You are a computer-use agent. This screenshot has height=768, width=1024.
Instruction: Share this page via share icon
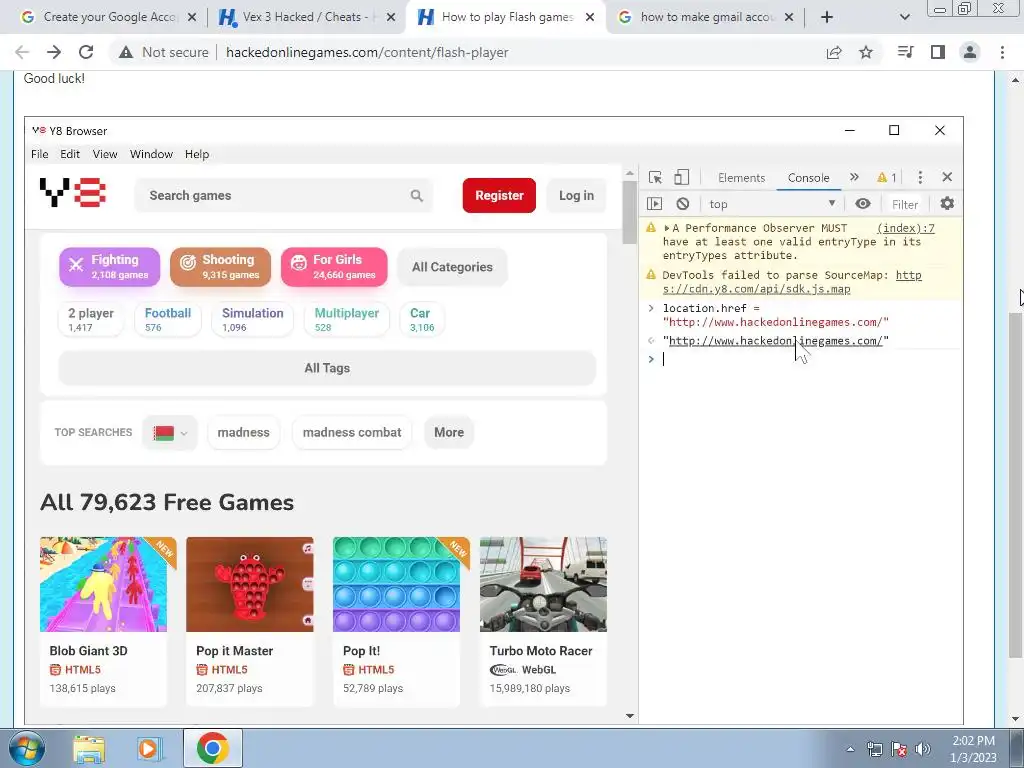834,52
